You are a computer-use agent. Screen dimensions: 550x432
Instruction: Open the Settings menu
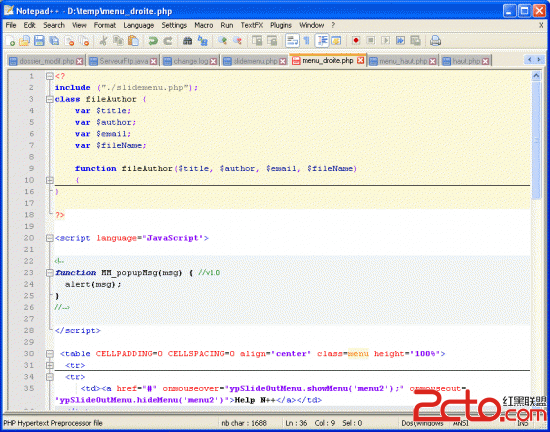(174, 25)
